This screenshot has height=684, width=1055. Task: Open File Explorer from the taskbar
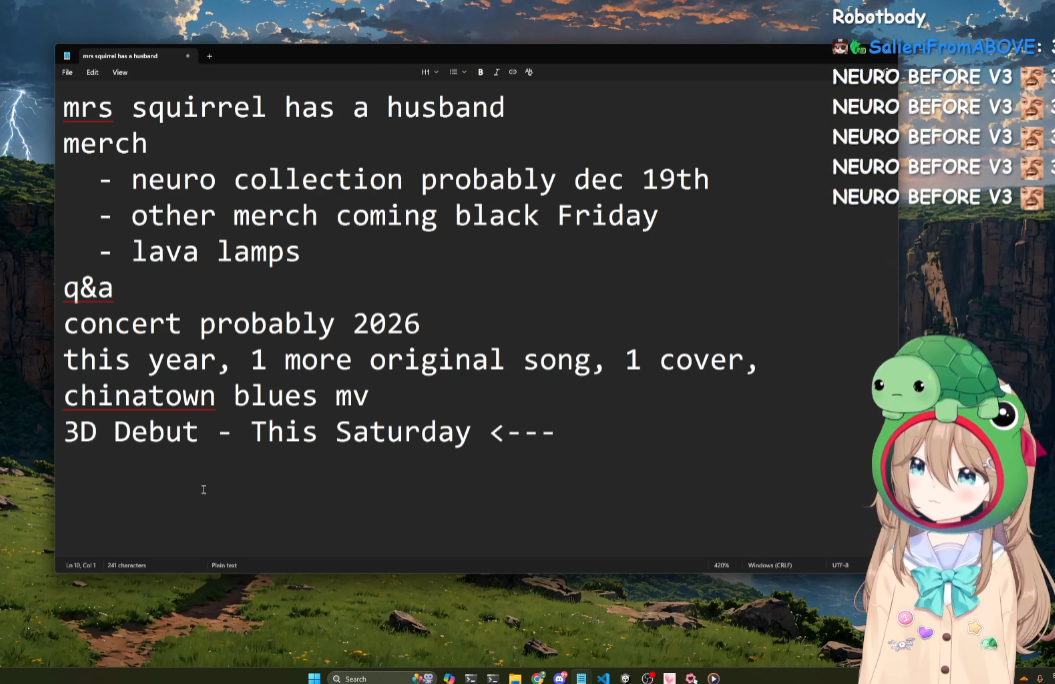click(x=515, y=679)
